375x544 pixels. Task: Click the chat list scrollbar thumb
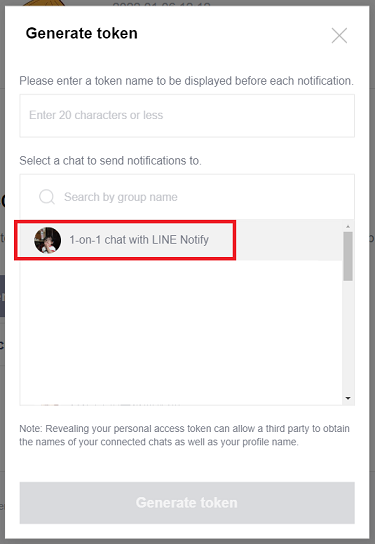[348, 256]
